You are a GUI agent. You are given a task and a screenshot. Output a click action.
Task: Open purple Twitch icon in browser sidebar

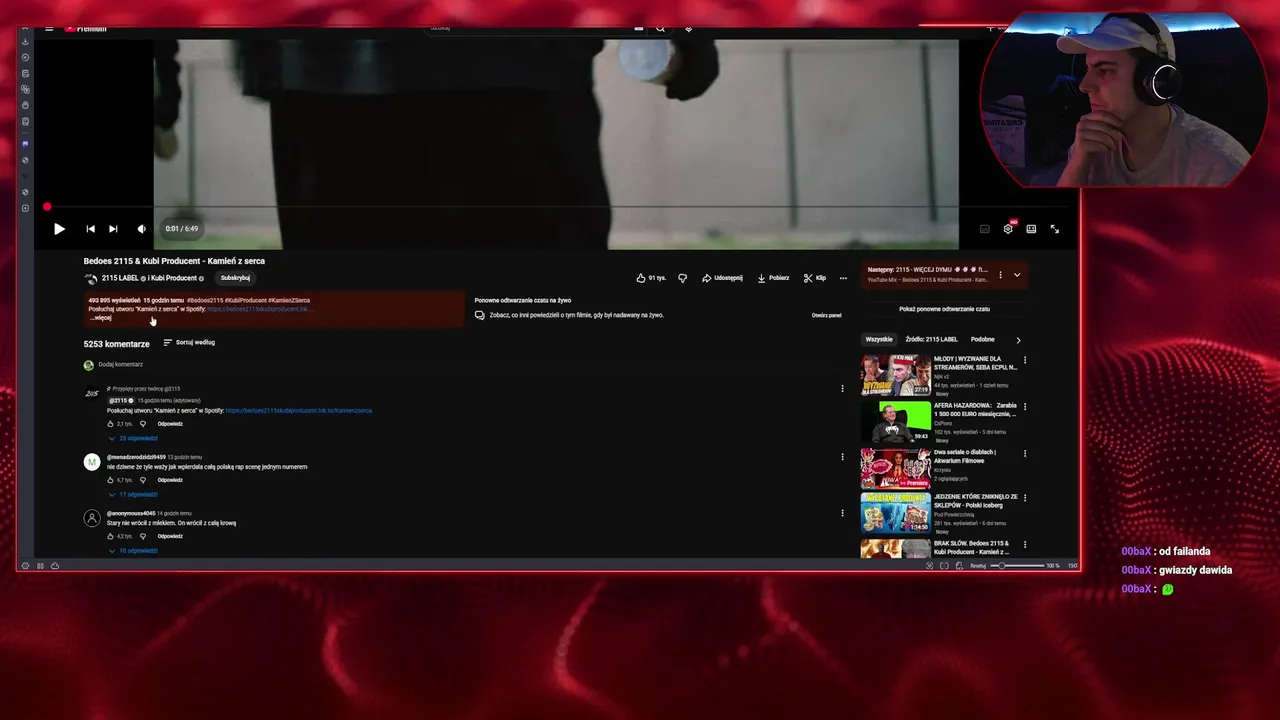point(26,144)
